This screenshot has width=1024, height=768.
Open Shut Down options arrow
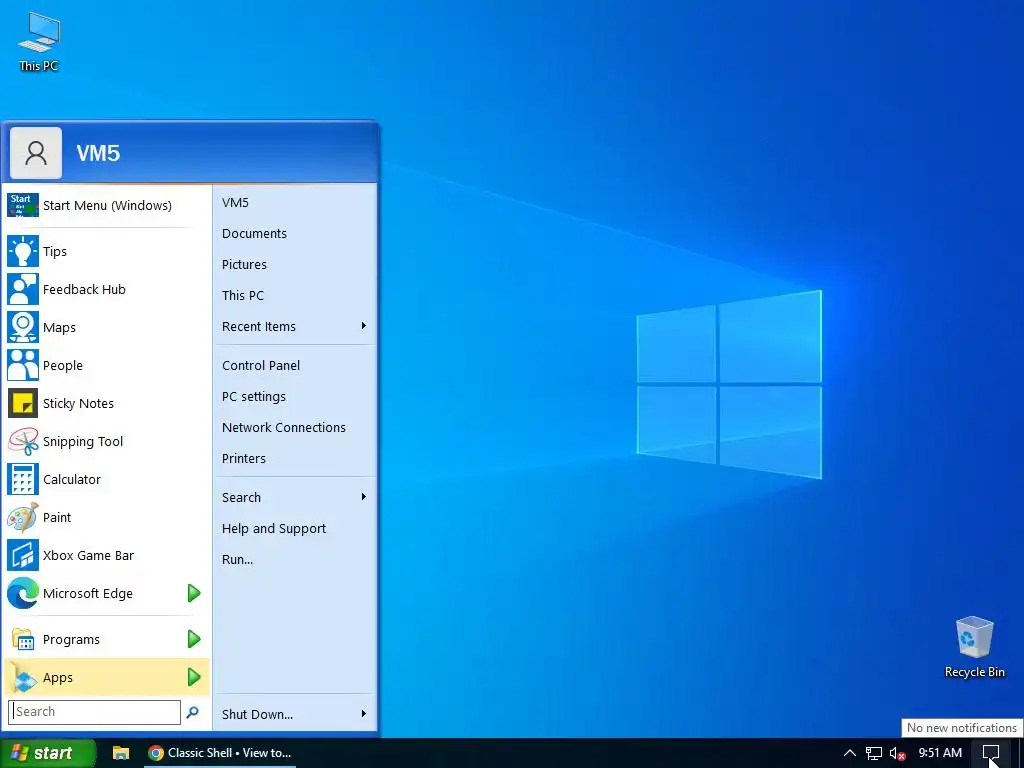click(364, 714)
